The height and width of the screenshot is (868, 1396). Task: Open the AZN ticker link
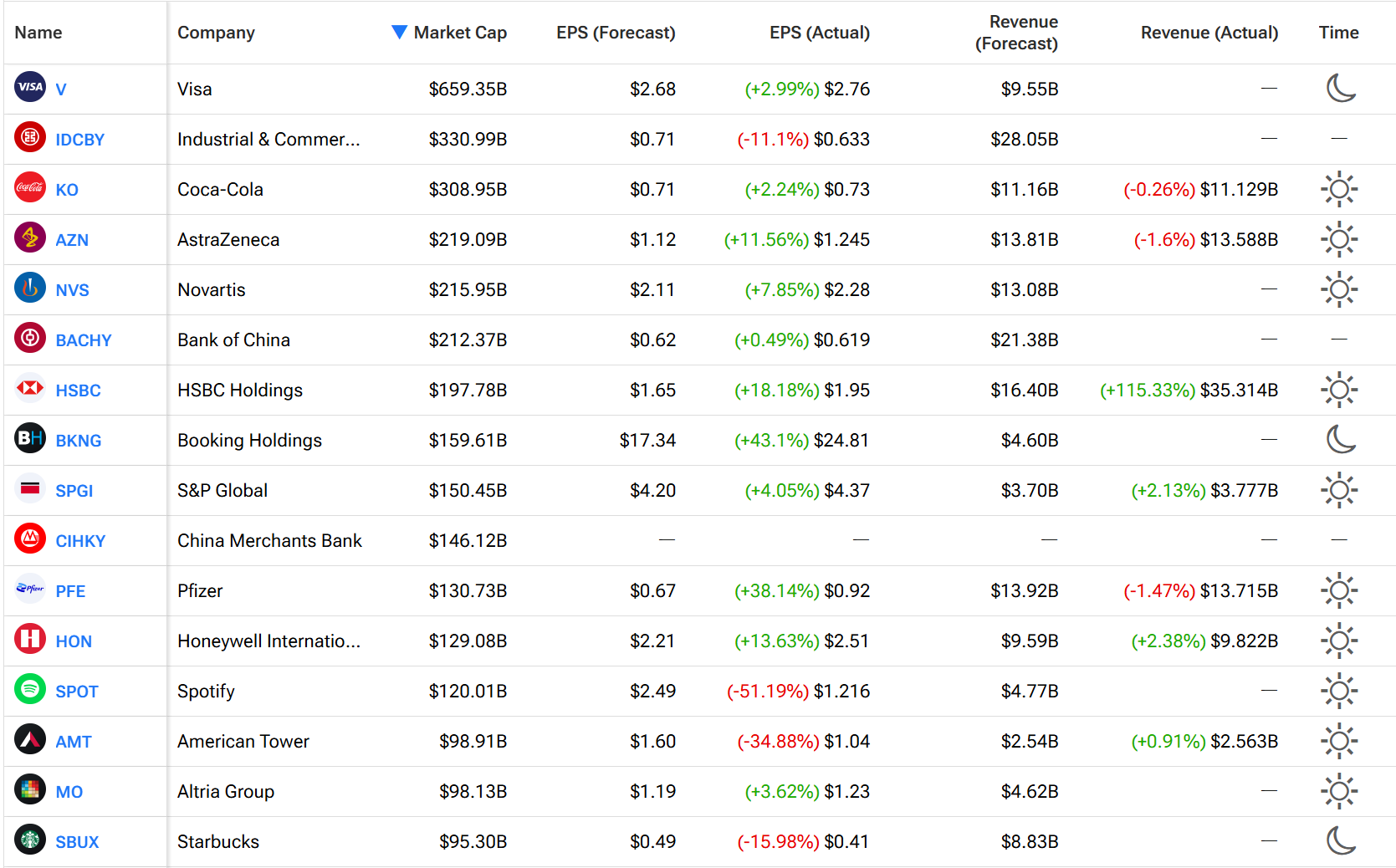tap(72, 240)
